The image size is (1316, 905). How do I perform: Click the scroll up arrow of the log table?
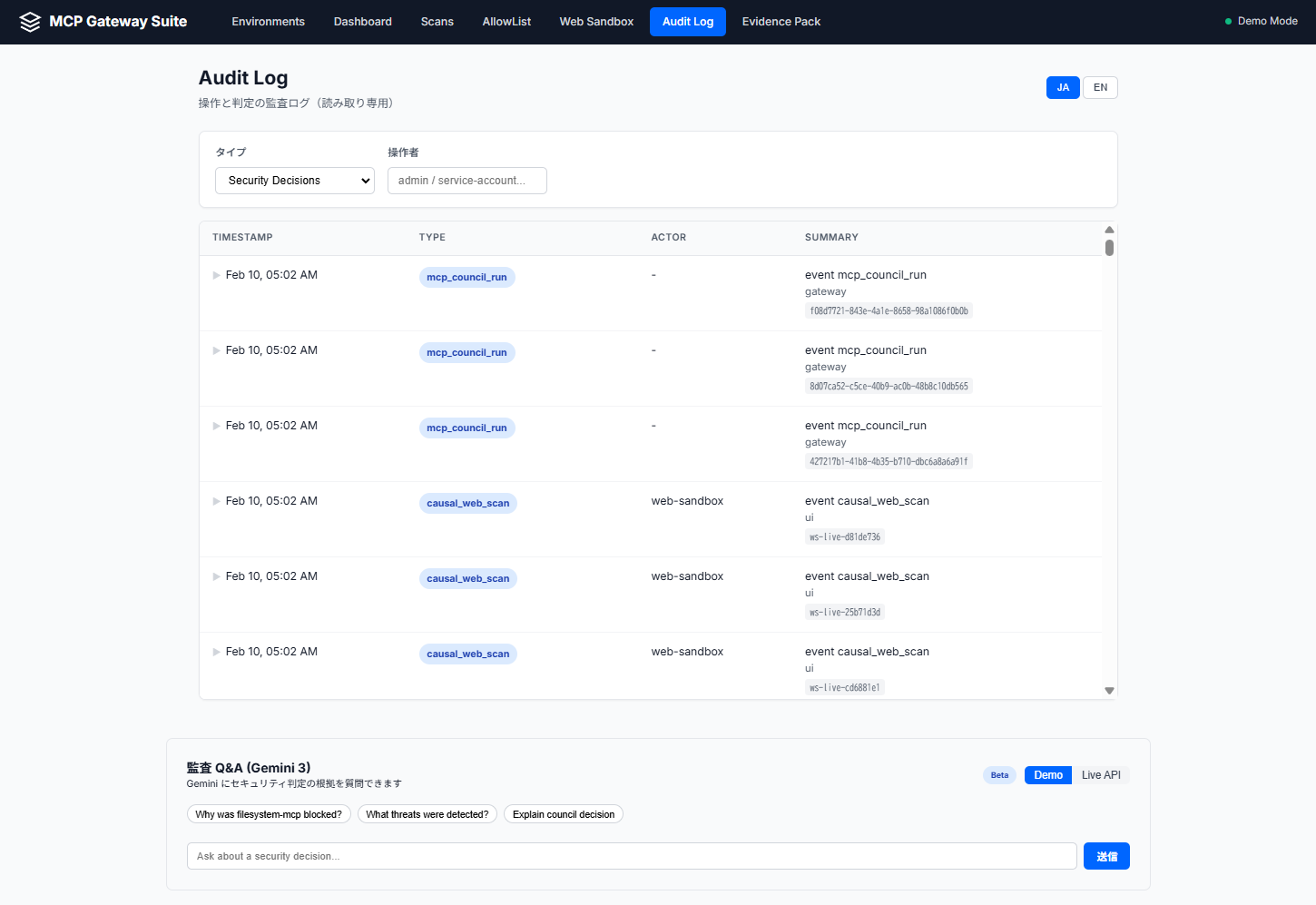[x=1109, y=230]
